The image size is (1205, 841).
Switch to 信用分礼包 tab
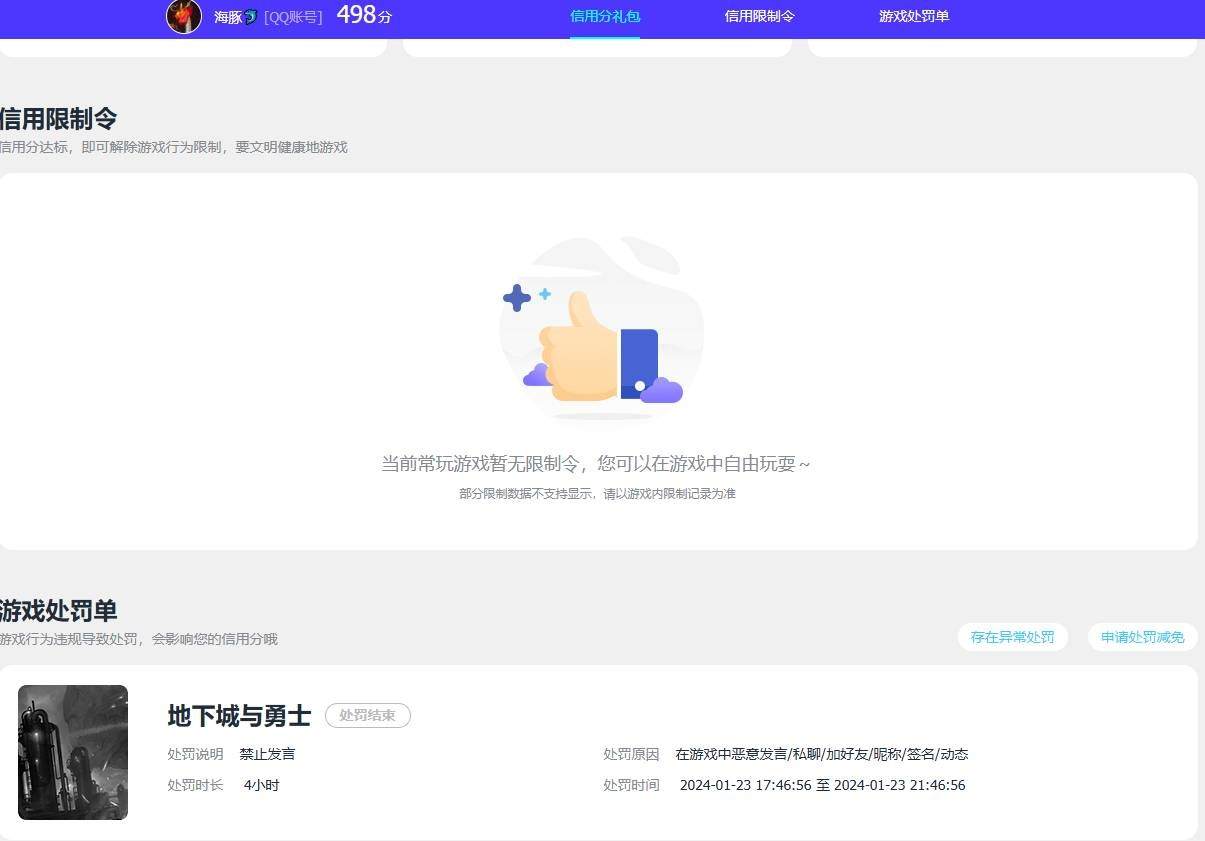pyautogui.click(x=605, y=16)
